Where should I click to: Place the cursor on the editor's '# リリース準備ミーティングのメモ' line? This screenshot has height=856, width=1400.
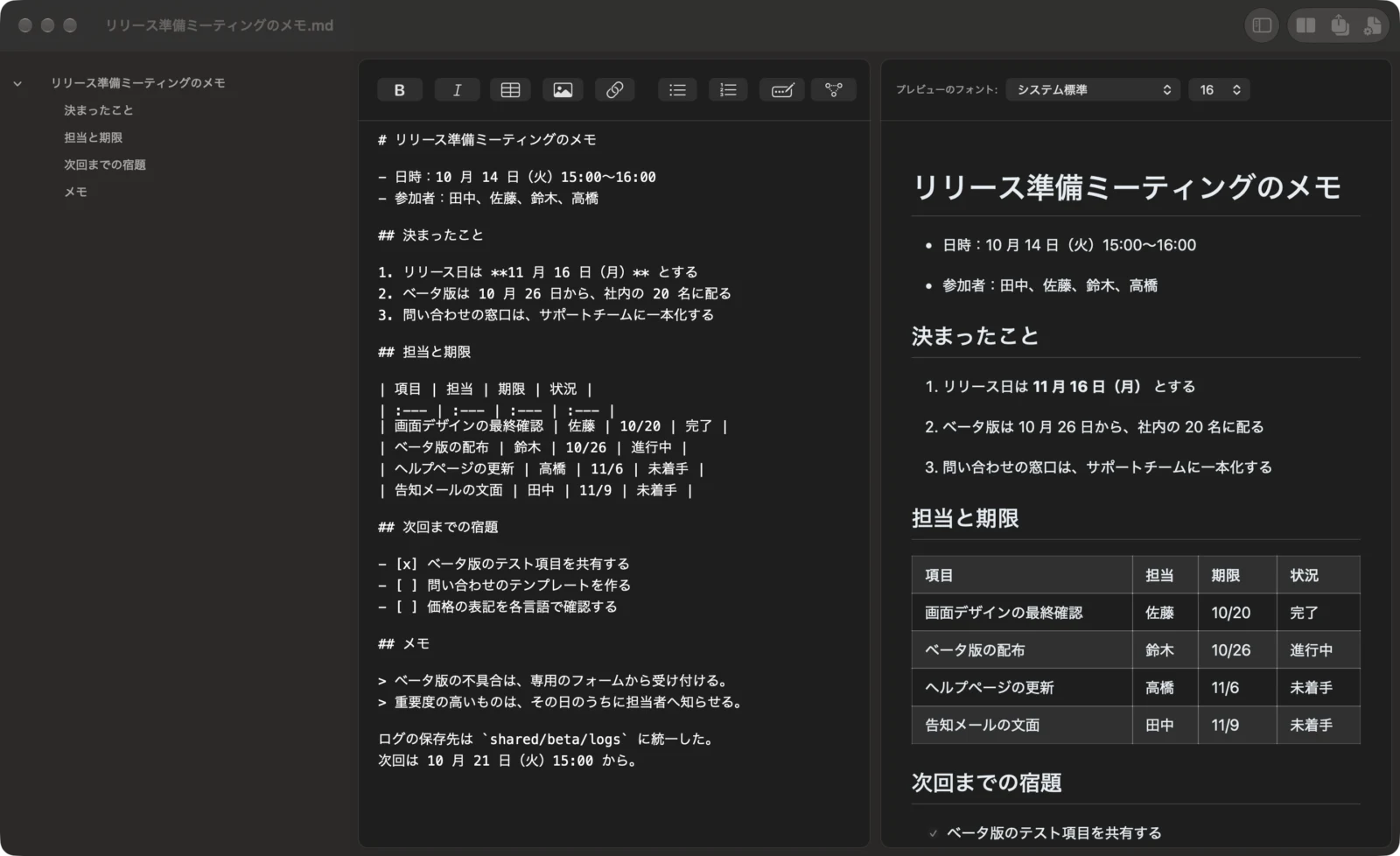click(487, 139)
